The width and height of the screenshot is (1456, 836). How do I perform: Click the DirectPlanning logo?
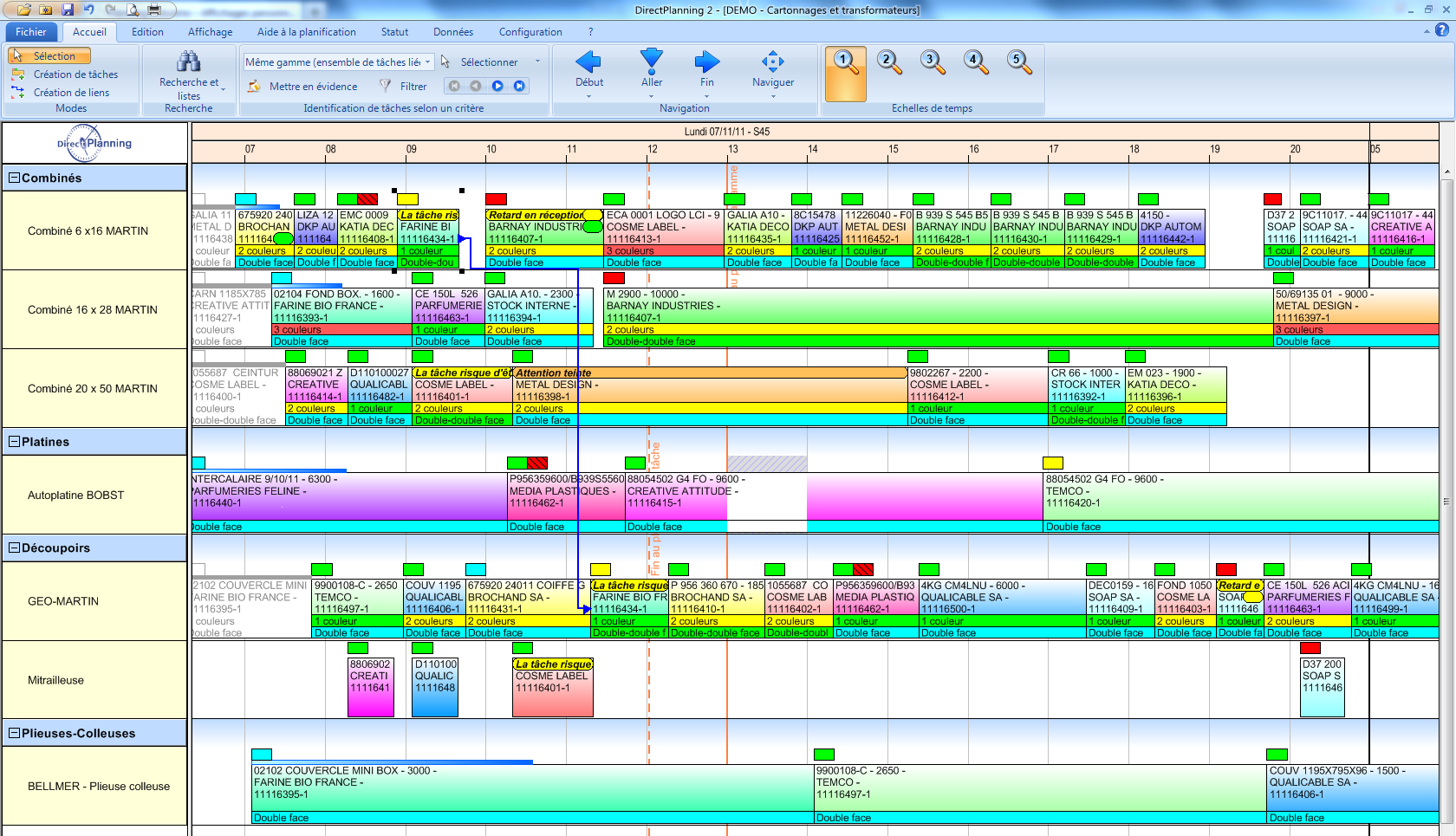point(94,143)
